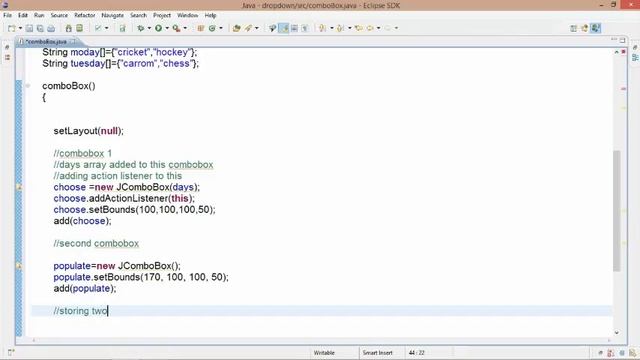Collapse the comboBox() constructor fold marker
The height and width of the screenshot is (360, 640).
coord(28,86)
